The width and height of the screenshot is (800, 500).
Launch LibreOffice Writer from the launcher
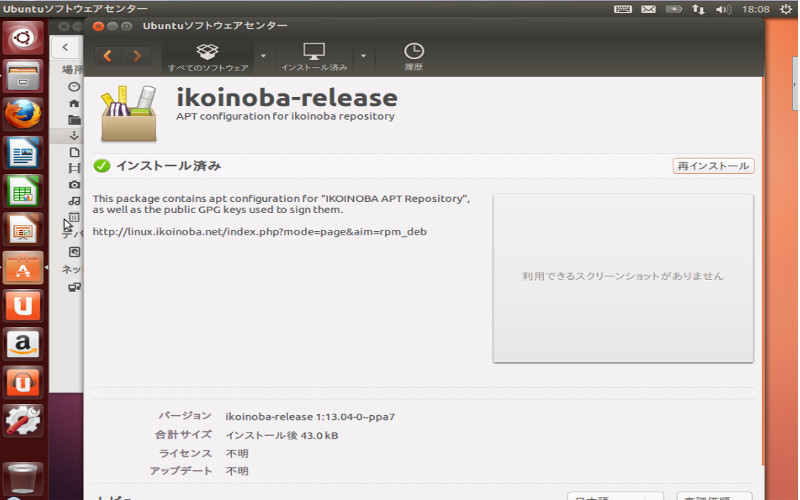point(23,153)
